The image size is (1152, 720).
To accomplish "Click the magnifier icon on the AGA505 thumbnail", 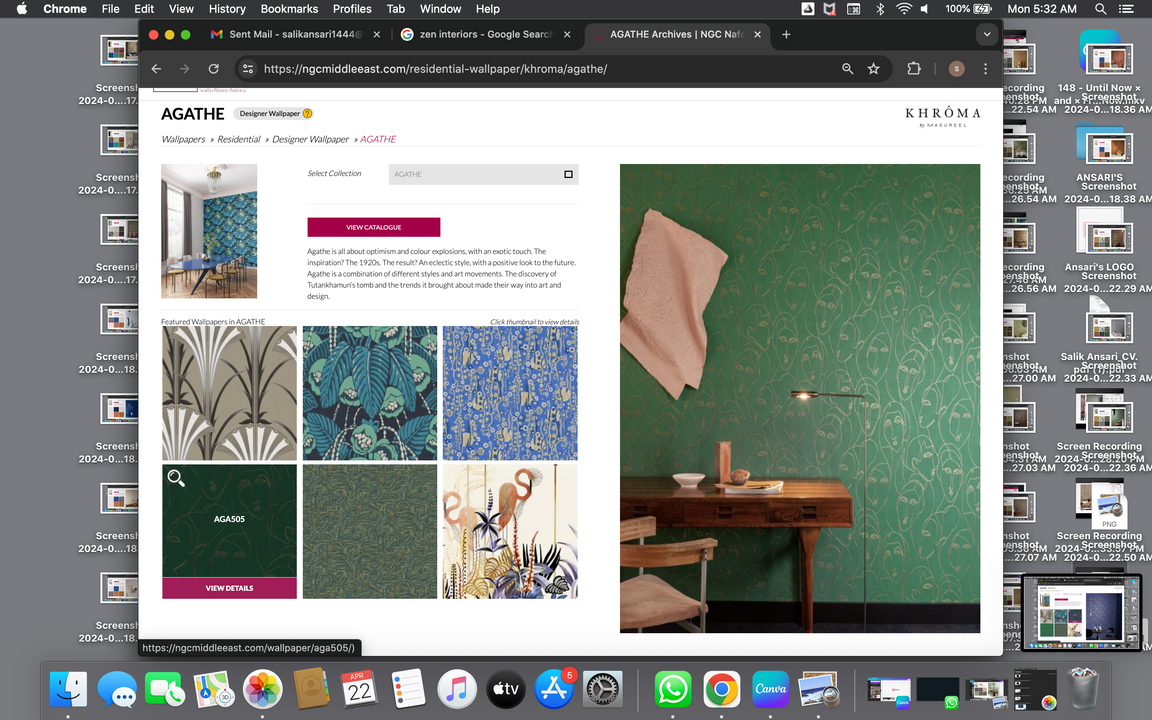I will 176,478.
